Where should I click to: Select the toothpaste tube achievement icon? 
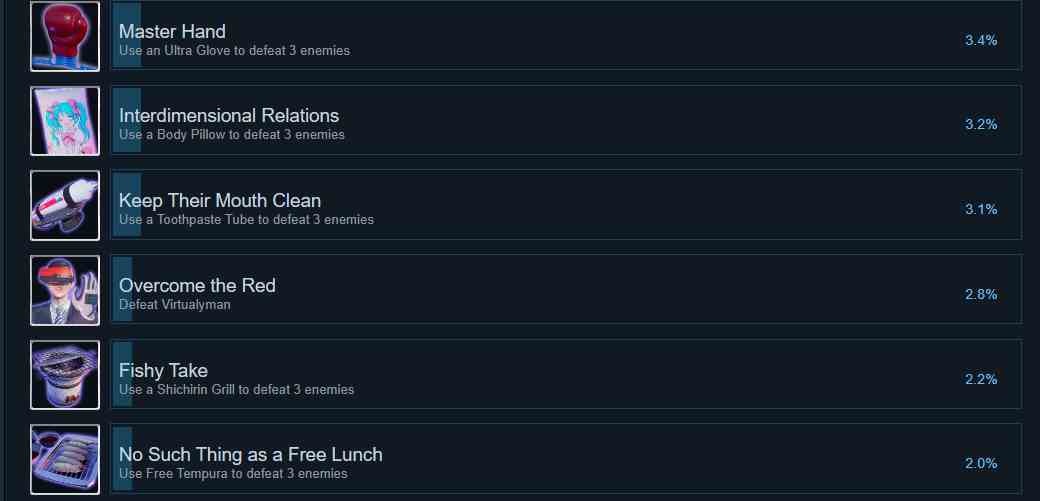click(65, 206)
